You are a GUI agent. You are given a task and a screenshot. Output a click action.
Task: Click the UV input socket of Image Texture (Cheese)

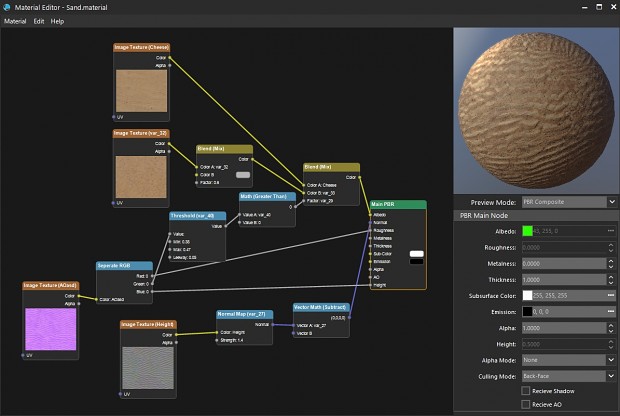(x=114, y=117)
